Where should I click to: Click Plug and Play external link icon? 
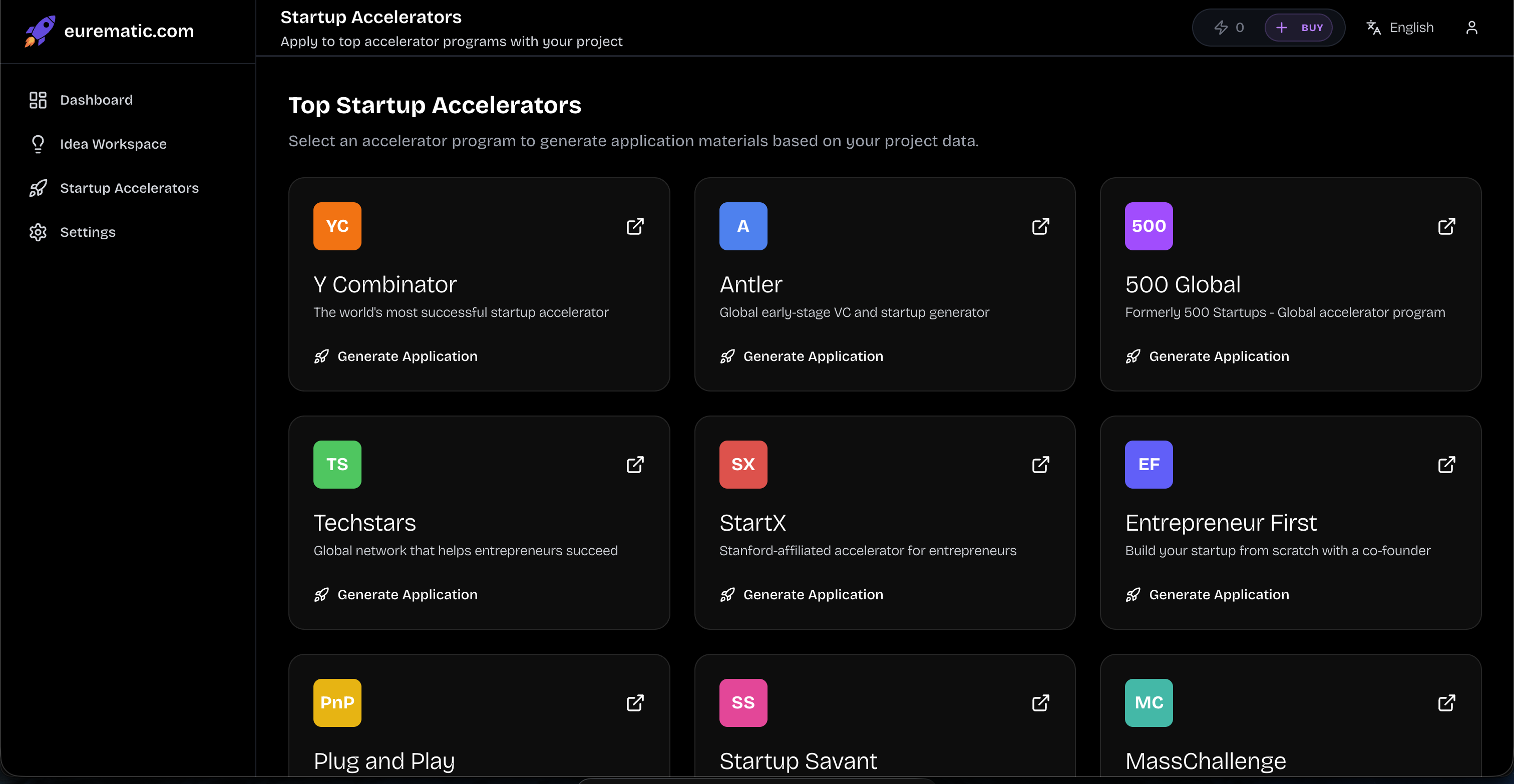point(635,702)
